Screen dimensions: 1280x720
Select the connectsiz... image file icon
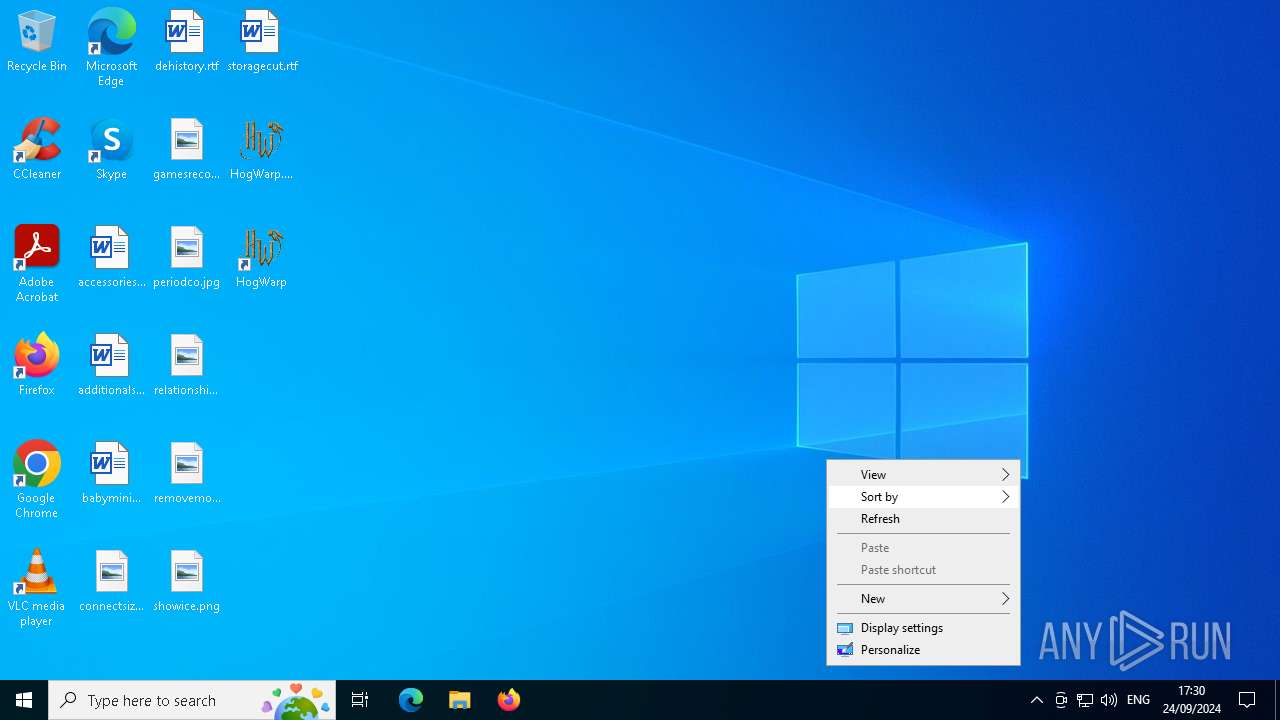pos(111,582)
